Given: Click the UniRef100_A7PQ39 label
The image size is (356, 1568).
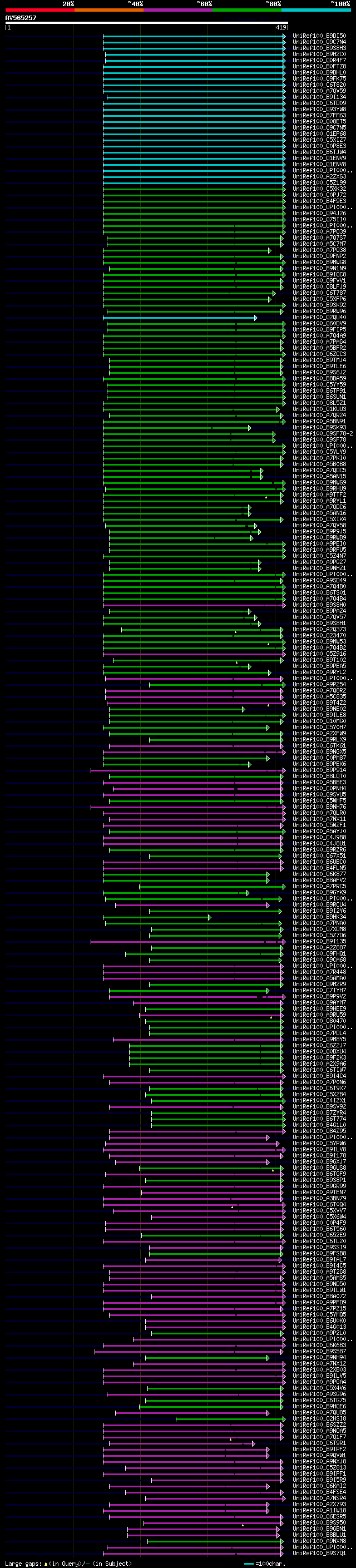Looking at the screenshot, I should pyautogui.click(x=319, y=232).
